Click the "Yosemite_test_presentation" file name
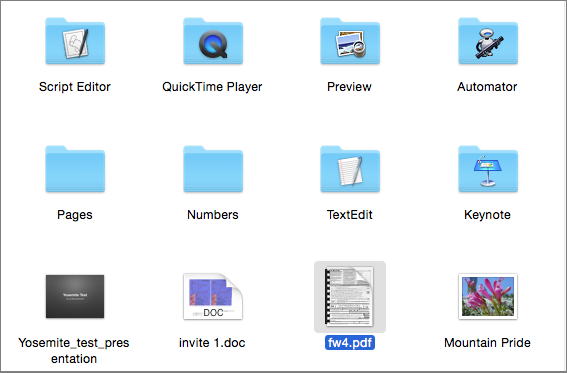 click(74, 351)
